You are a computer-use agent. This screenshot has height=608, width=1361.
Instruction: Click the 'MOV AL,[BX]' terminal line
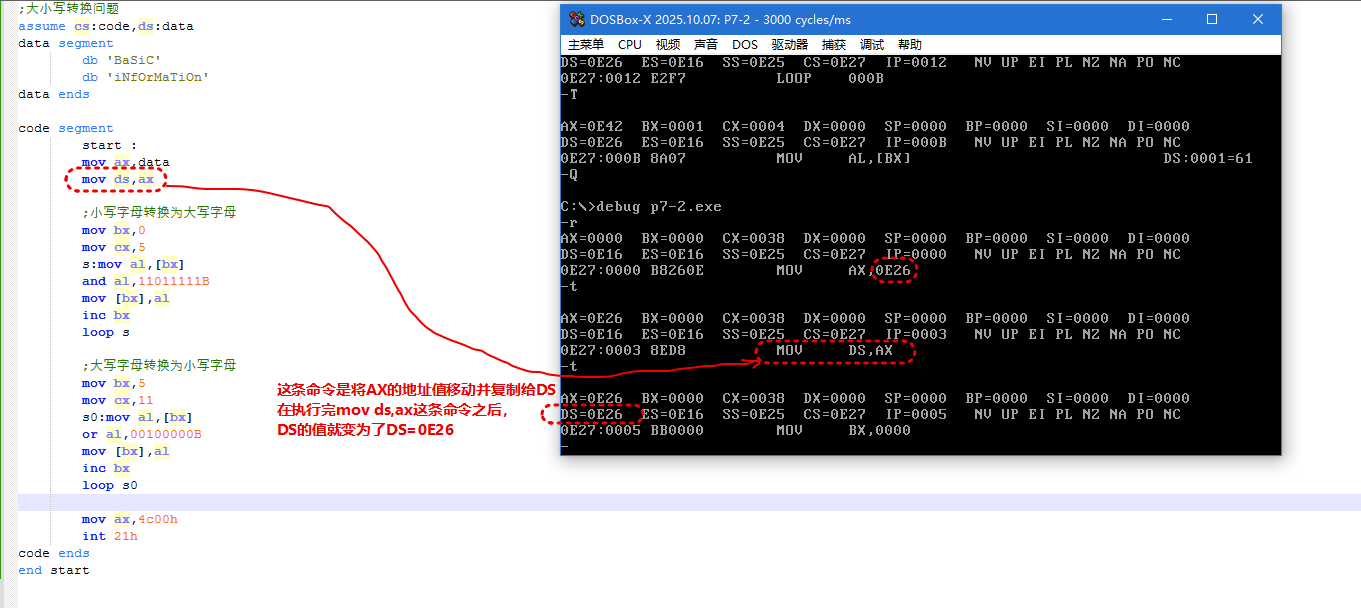[907, 158]
